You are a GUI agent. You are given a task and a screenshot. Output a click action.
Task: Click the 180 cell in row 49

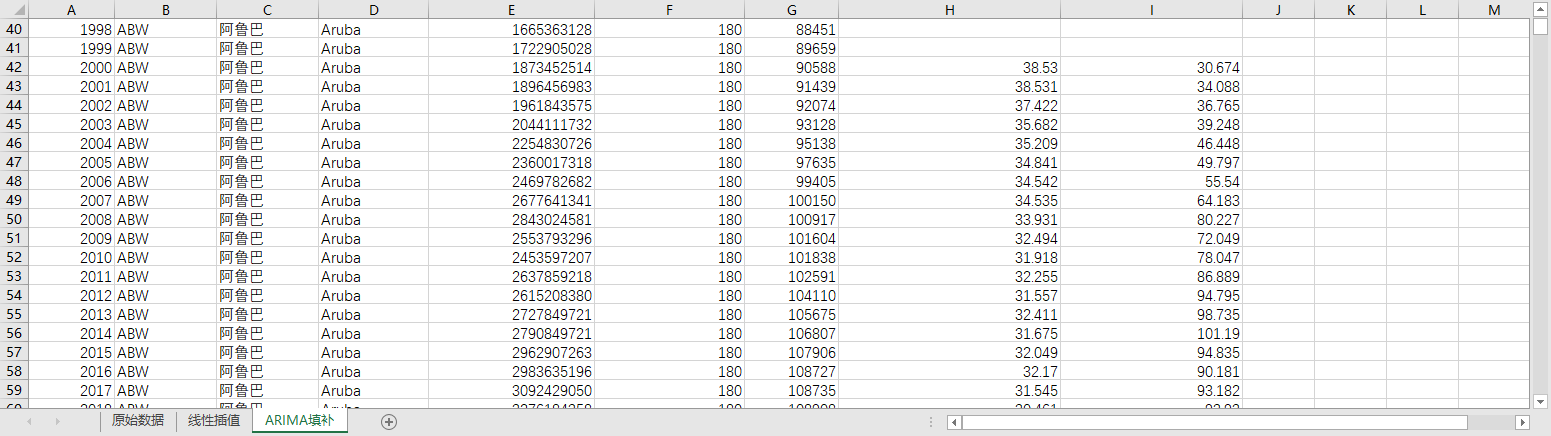(669, 200)
